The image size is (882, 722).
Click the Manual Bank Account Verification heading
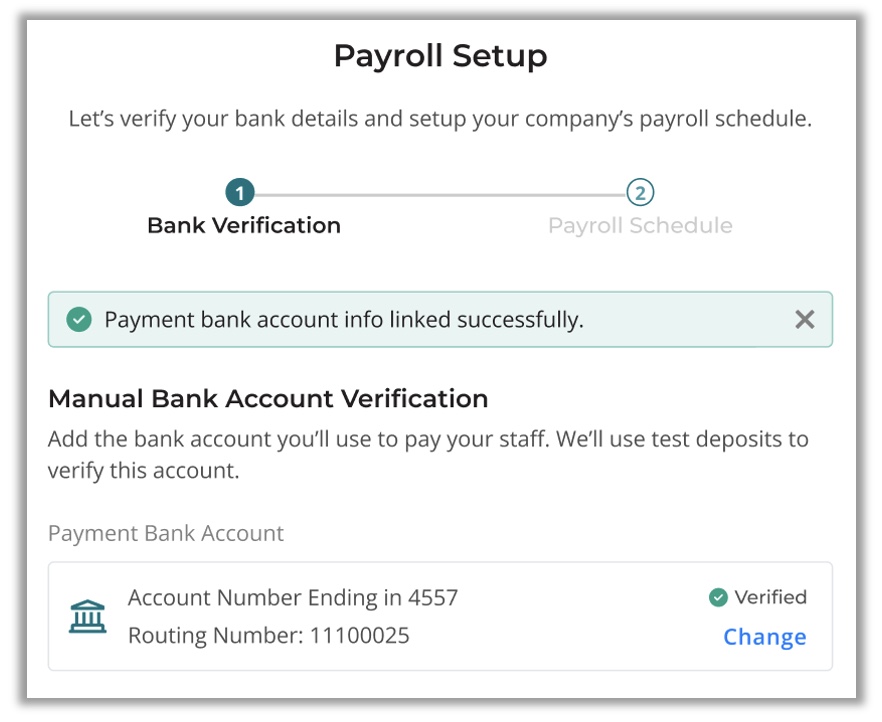(x=268, y=399)
